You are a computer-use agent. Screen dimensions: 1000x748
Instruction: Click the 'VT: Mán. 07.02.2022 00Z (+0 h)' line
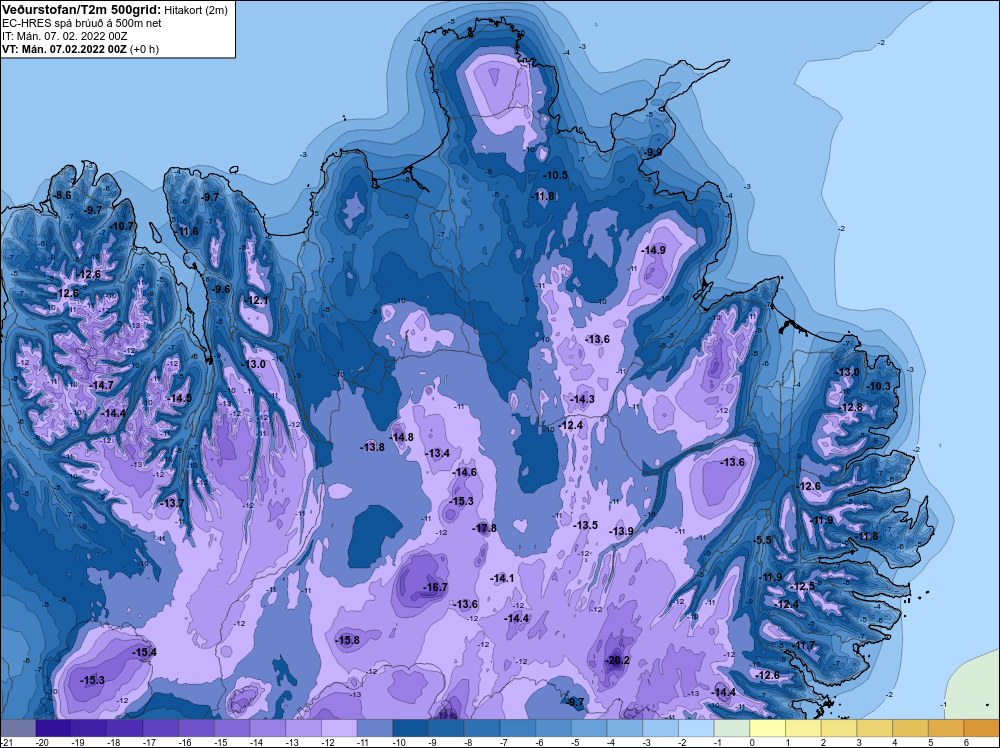coord(80,49)
